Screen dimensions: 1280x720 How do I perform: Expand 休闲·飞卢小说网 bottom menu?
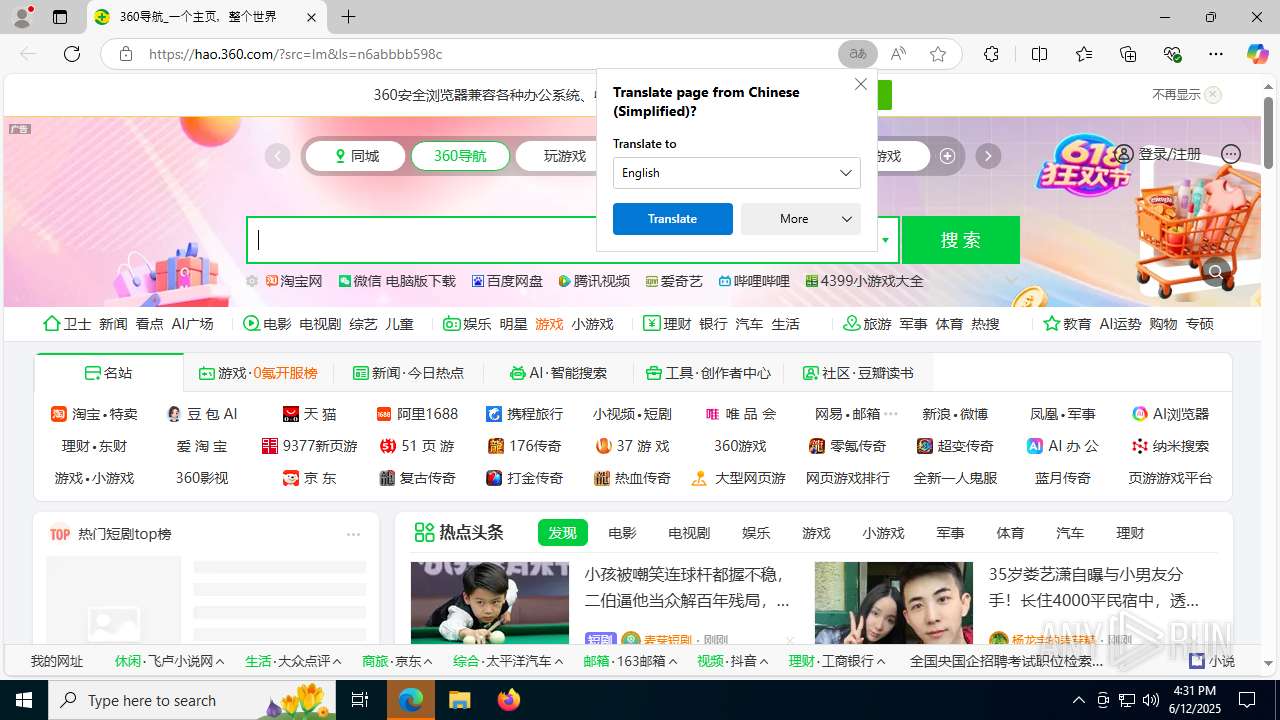pyautogui.click(x=169, y=661)
